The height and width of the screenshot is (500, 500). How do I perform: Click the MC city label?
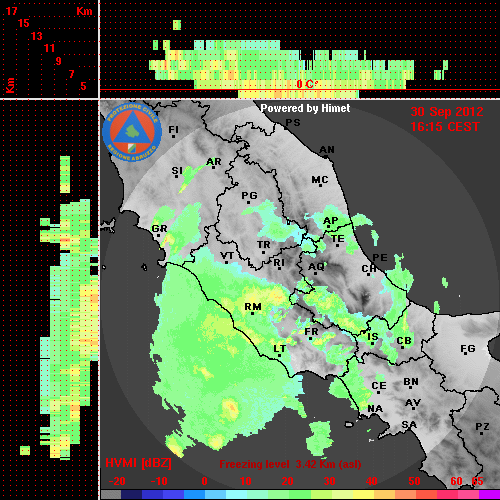coord(320,180)
